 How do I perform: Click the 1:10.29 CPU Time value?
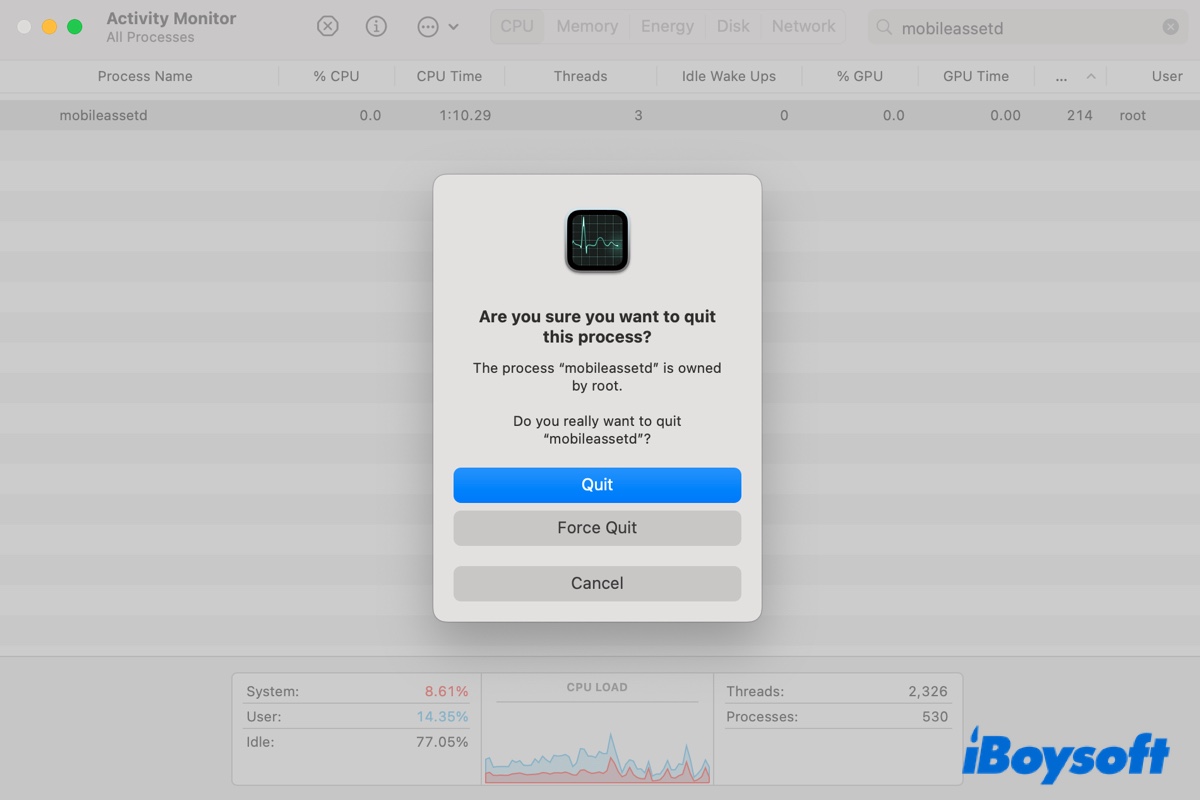coord(465,115)
